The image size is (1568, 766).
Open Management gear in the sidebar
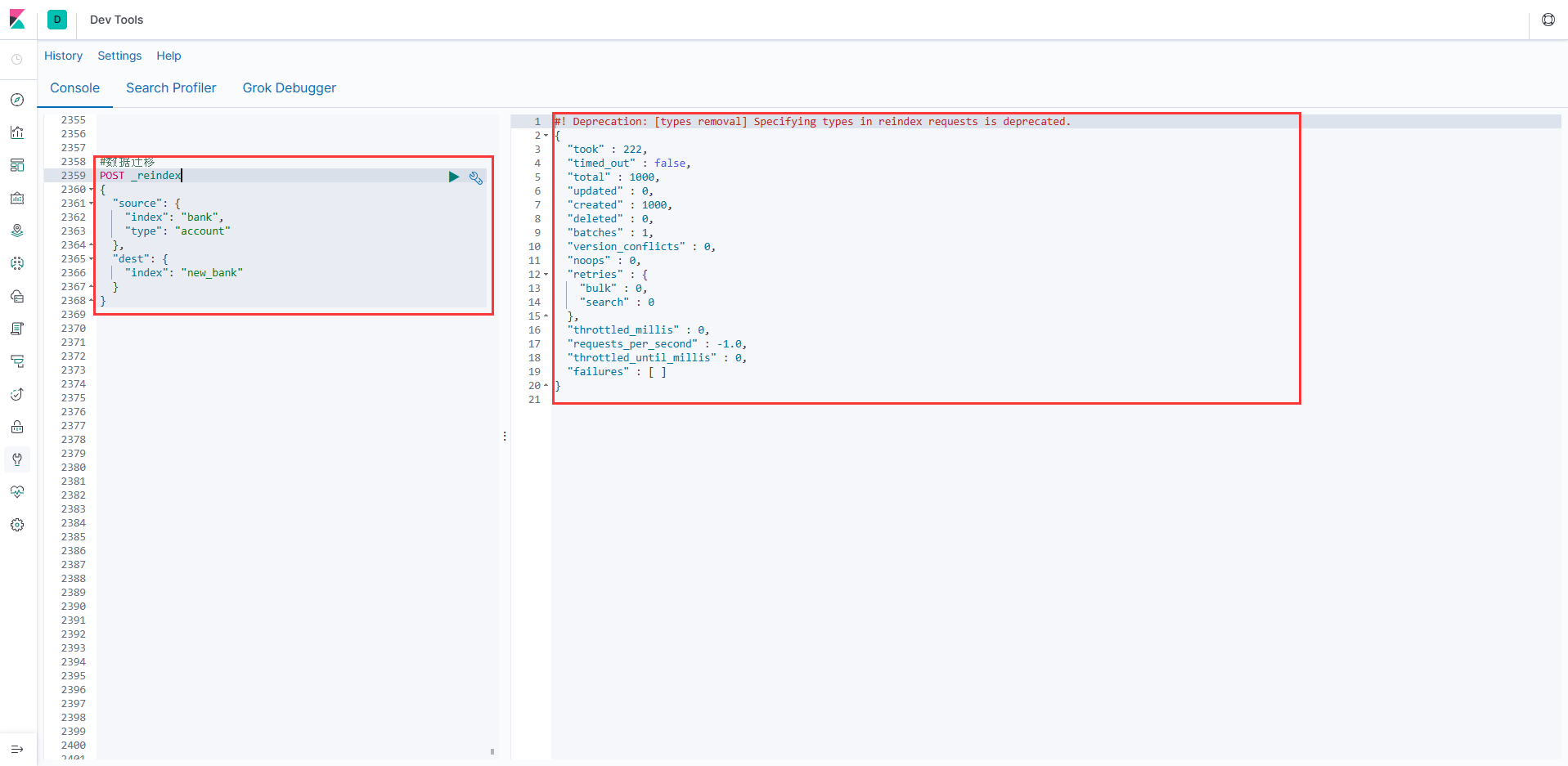click(x=17, y=525)
